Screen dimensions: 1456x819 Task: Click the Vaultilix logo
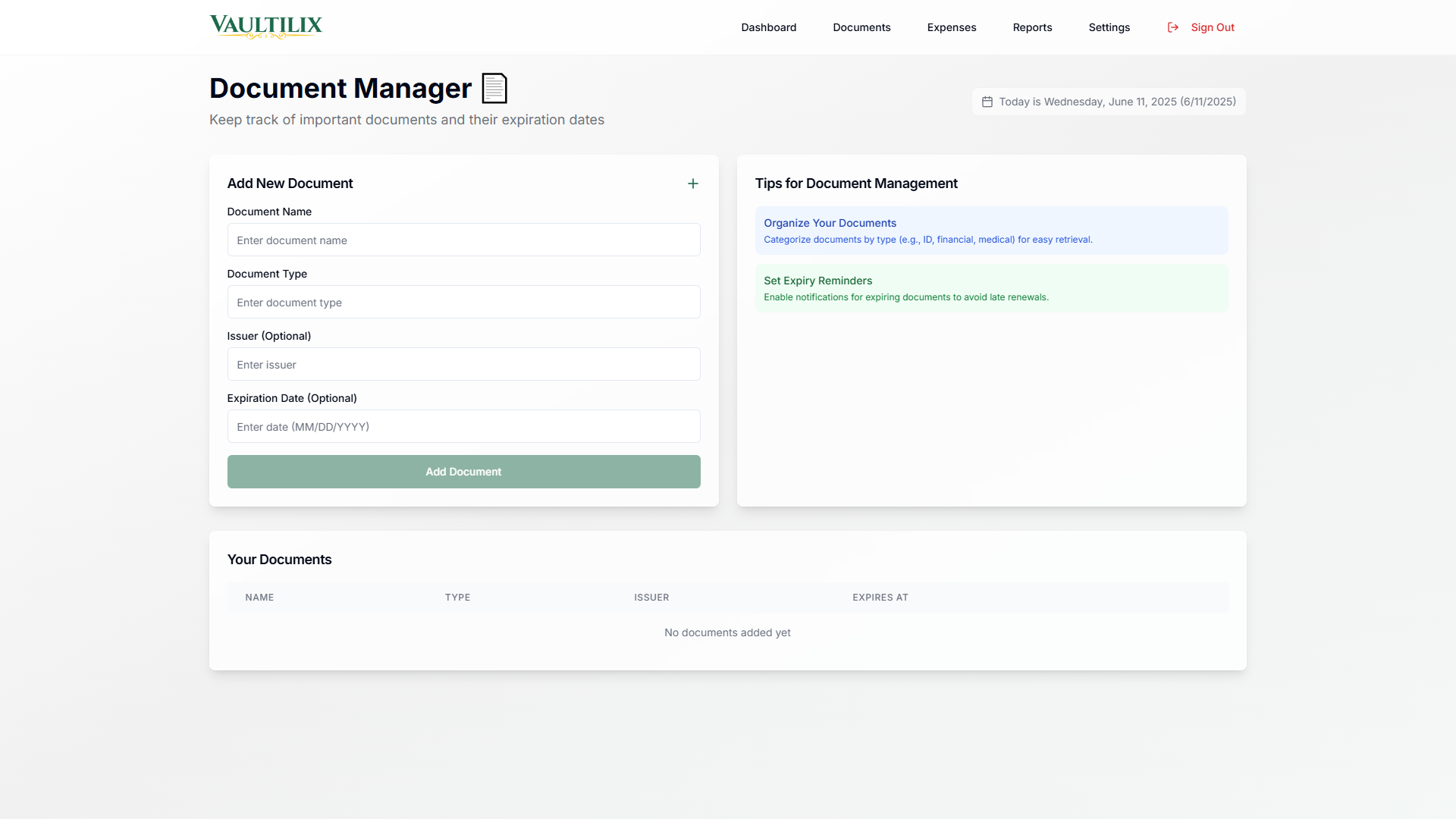click(x=266, y=27)
